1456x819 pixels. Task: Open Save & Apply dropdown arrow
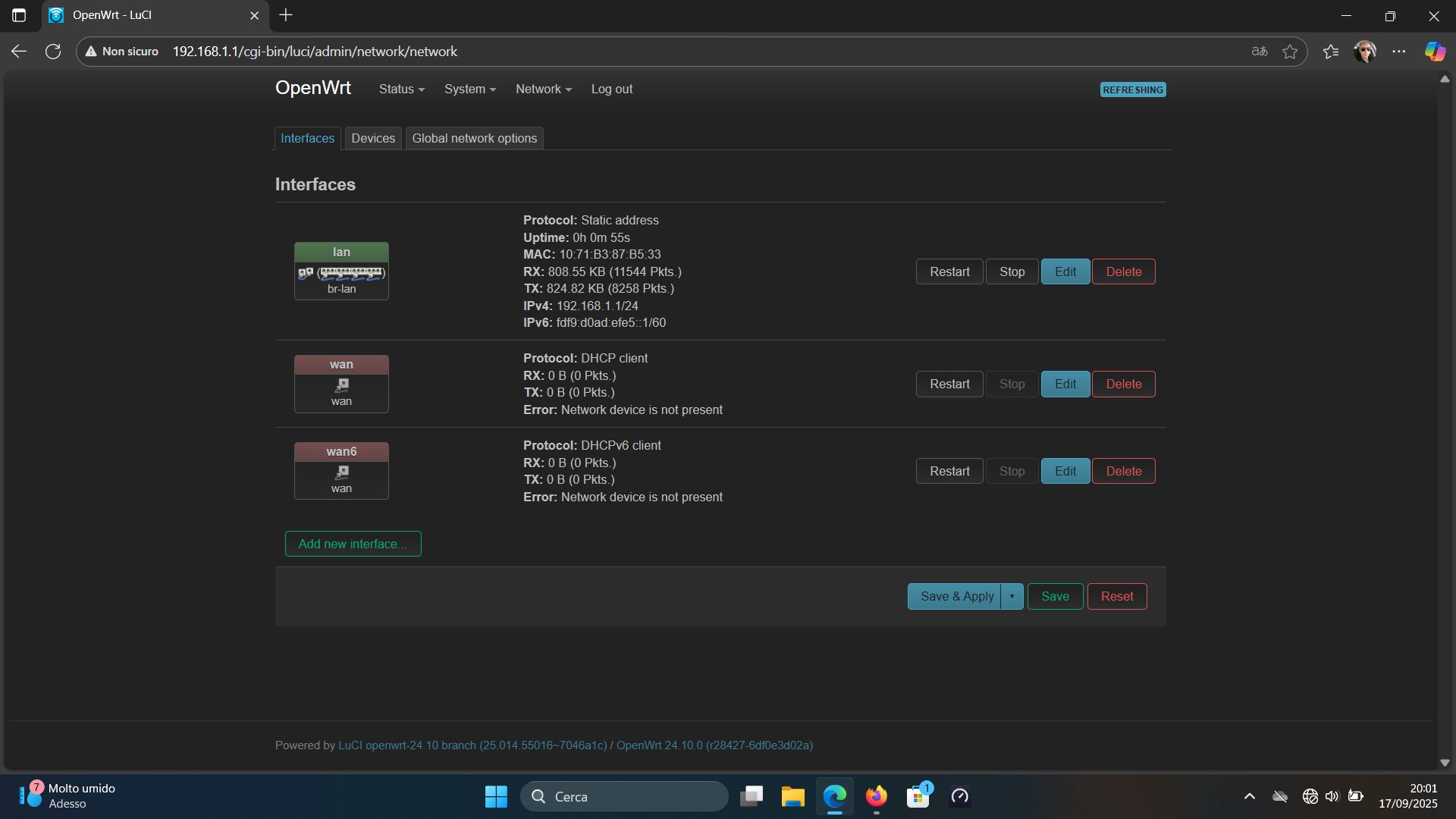pos(1012,597)
